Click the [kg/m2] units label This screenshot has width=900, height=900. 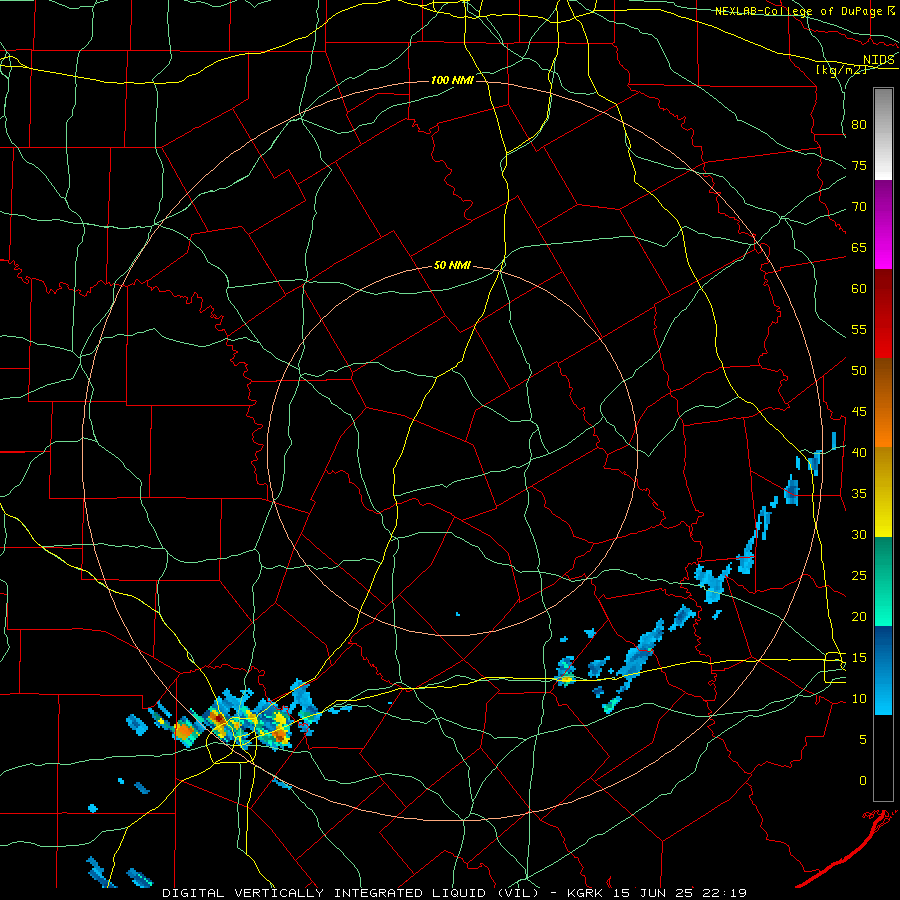(x=841, y=70)
